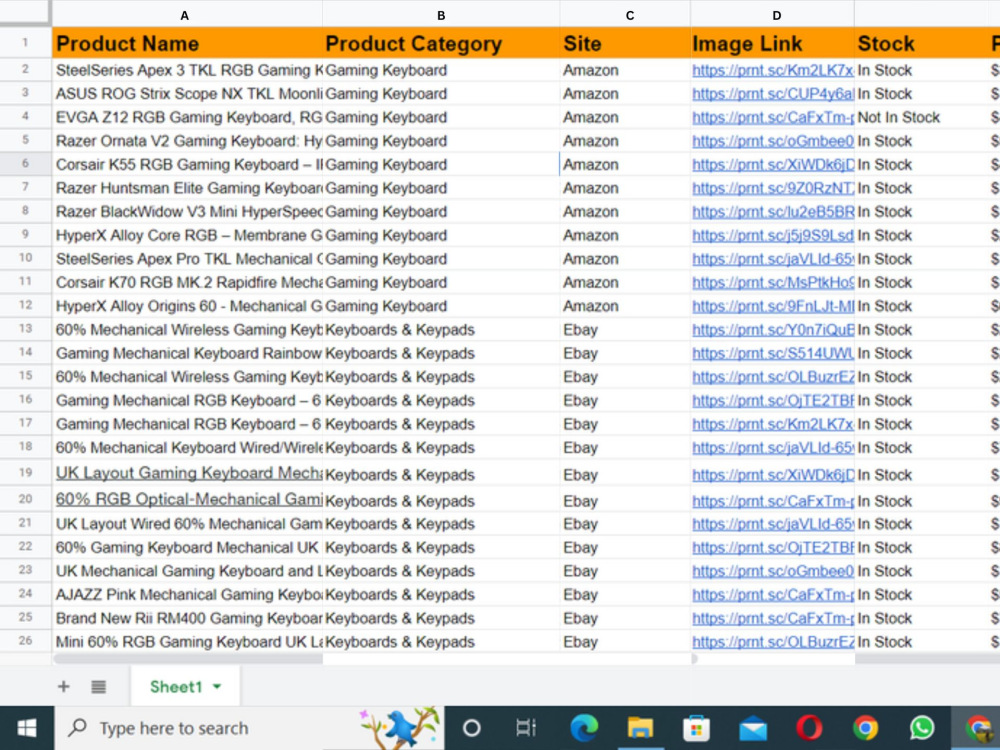Select Razer Ornata V2 product cell
This screenshot has height=750, width=1000.
pyautogui.click(x=188, y=141)
